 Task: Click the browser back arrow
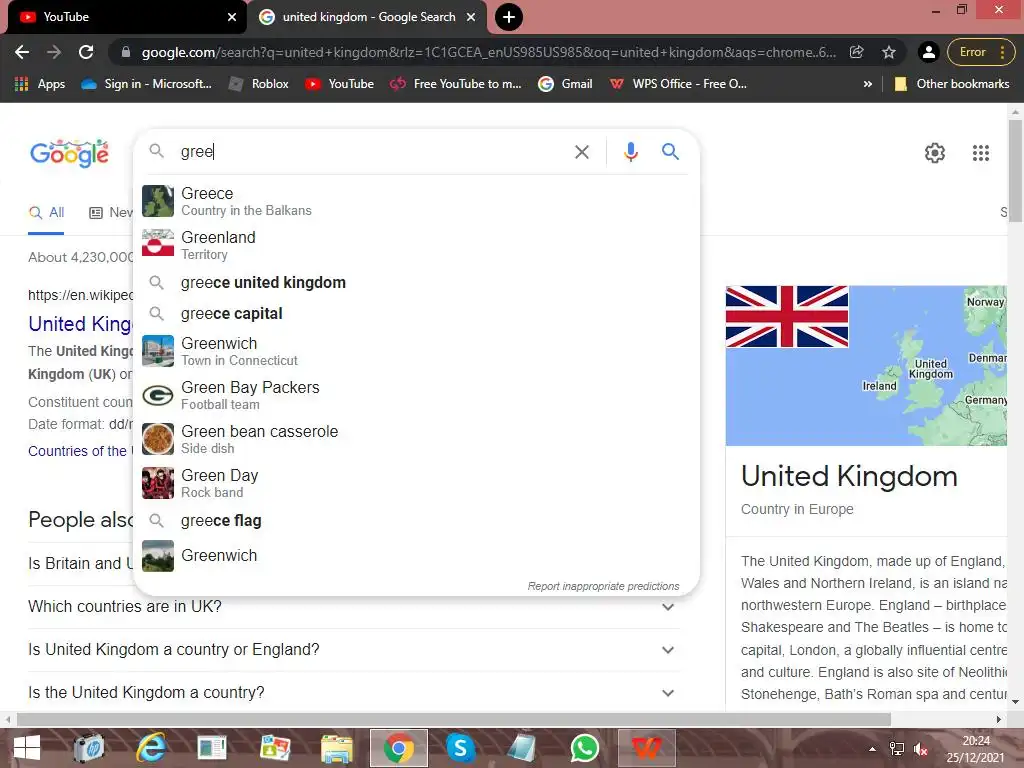coord(22,52)
